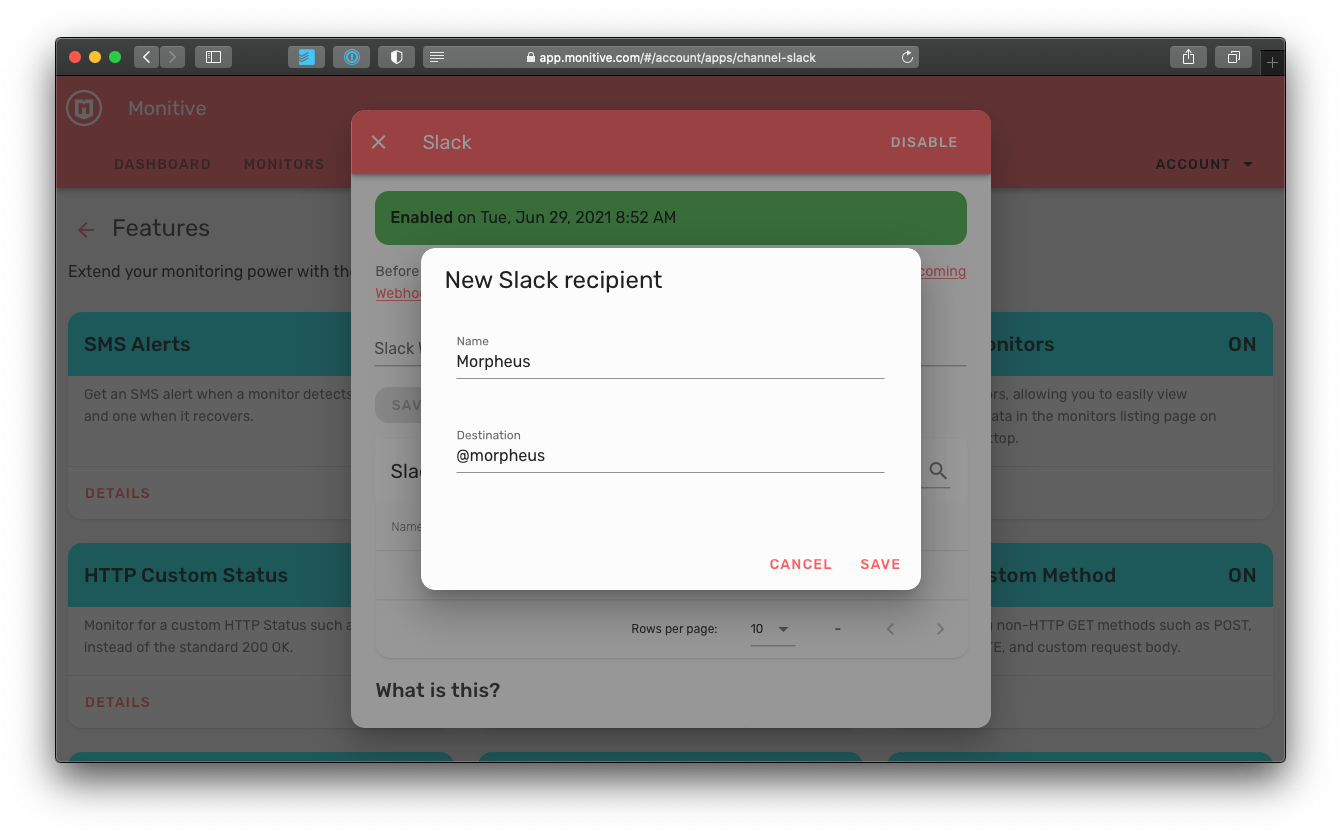The width and height of the screenshot is (1341, 836).
Task: Click the search magnifier in recipients table
Action: pyautogui.click(x=937, y=470)
